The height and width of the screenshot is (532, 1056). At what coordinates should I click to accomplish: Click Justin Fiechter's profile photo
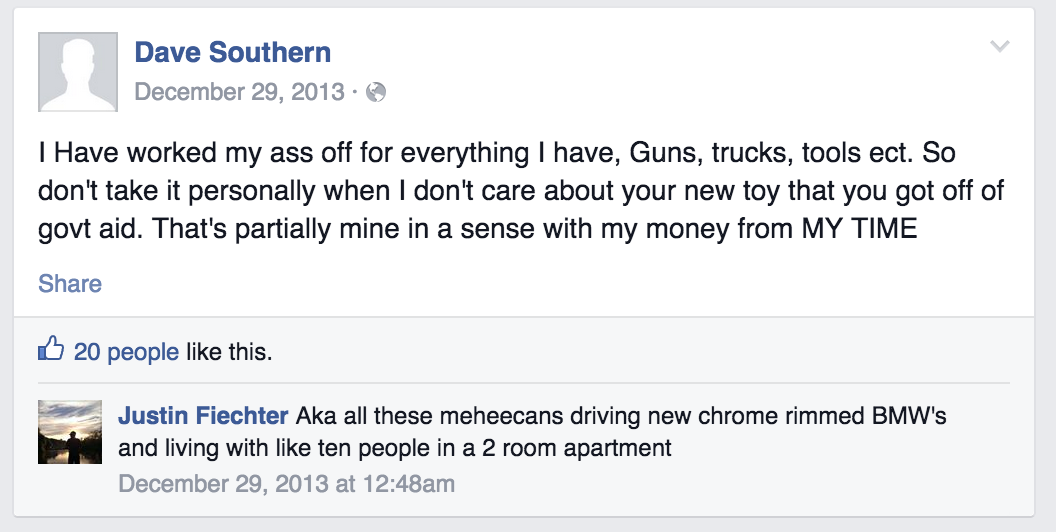[70, 432]
